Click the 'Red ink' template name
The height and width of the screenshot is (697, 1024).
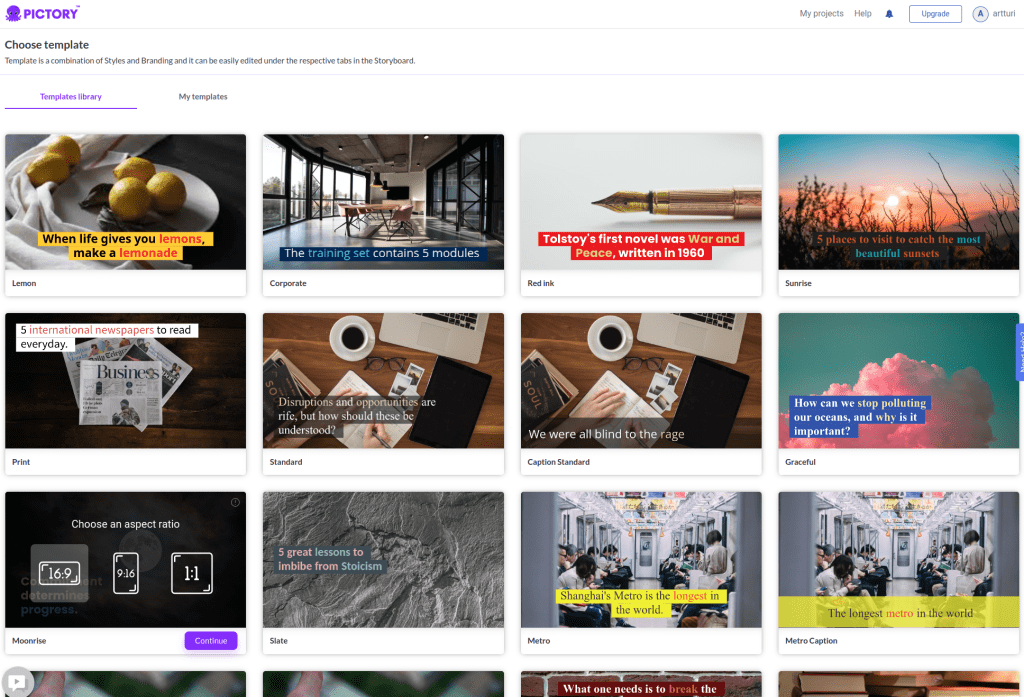541,284
